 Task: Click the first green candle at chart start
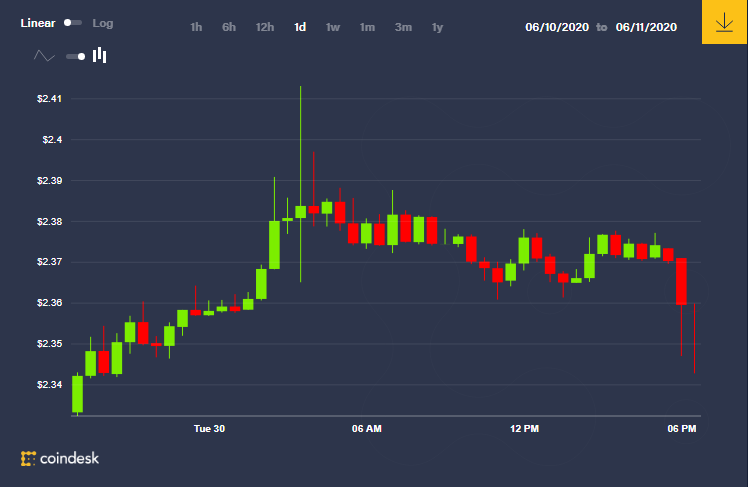(77, 394)
